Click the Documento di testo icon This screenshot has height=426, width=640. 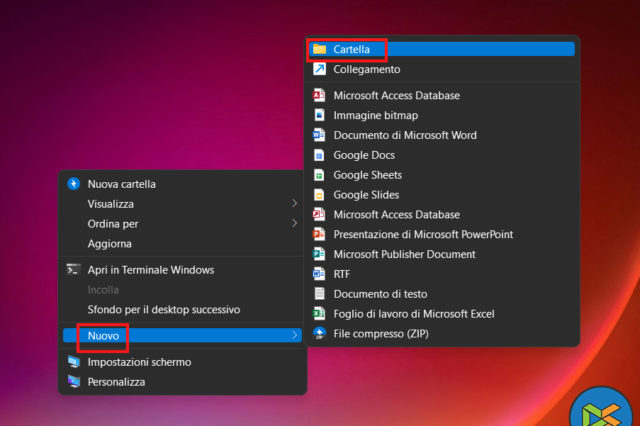coord(319,294)
